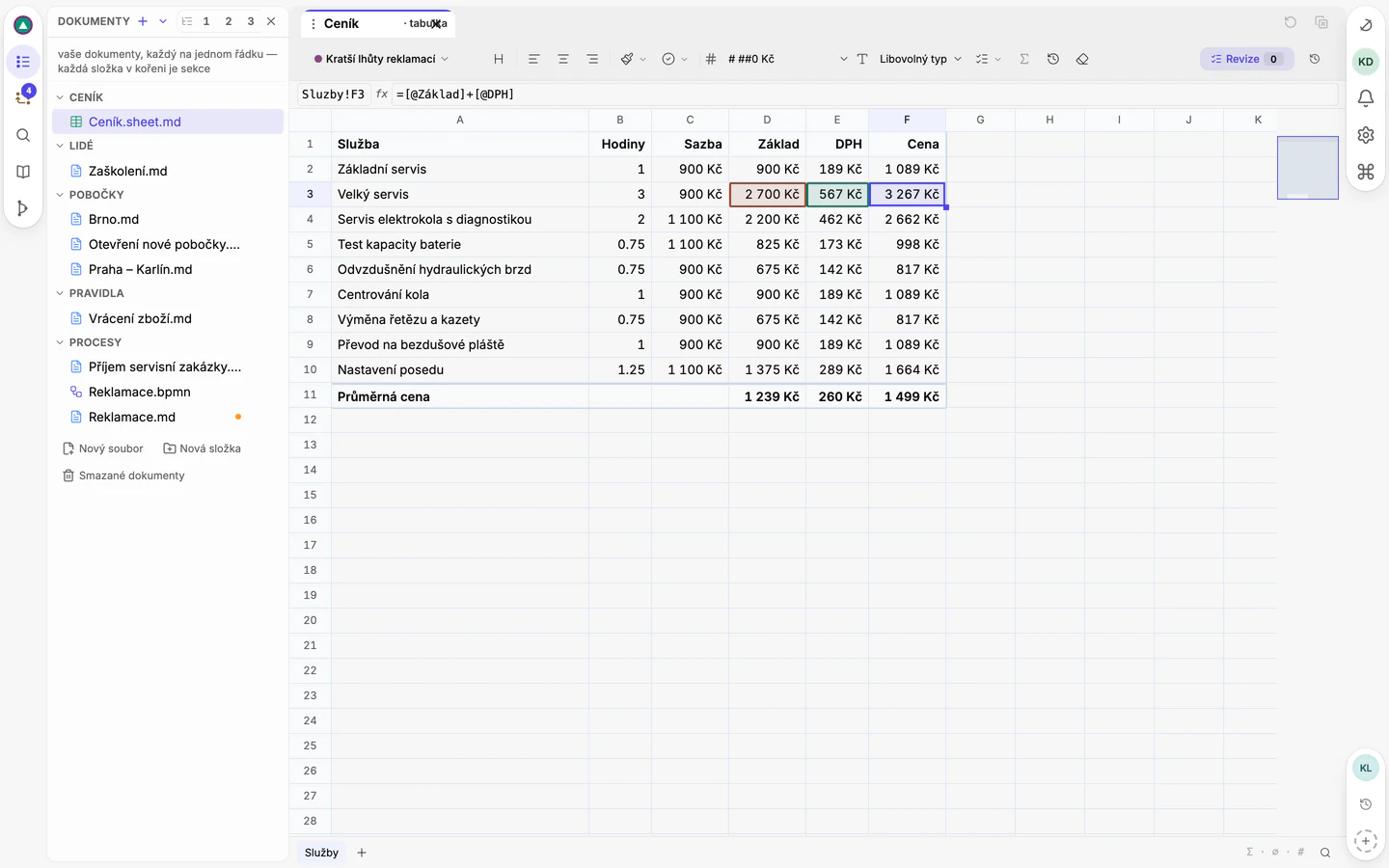The width and height of the screenshot is (1389, 868).
Task: Open the Kratší lhůty reklamací dropdown
Action: (x=382, y=59)
